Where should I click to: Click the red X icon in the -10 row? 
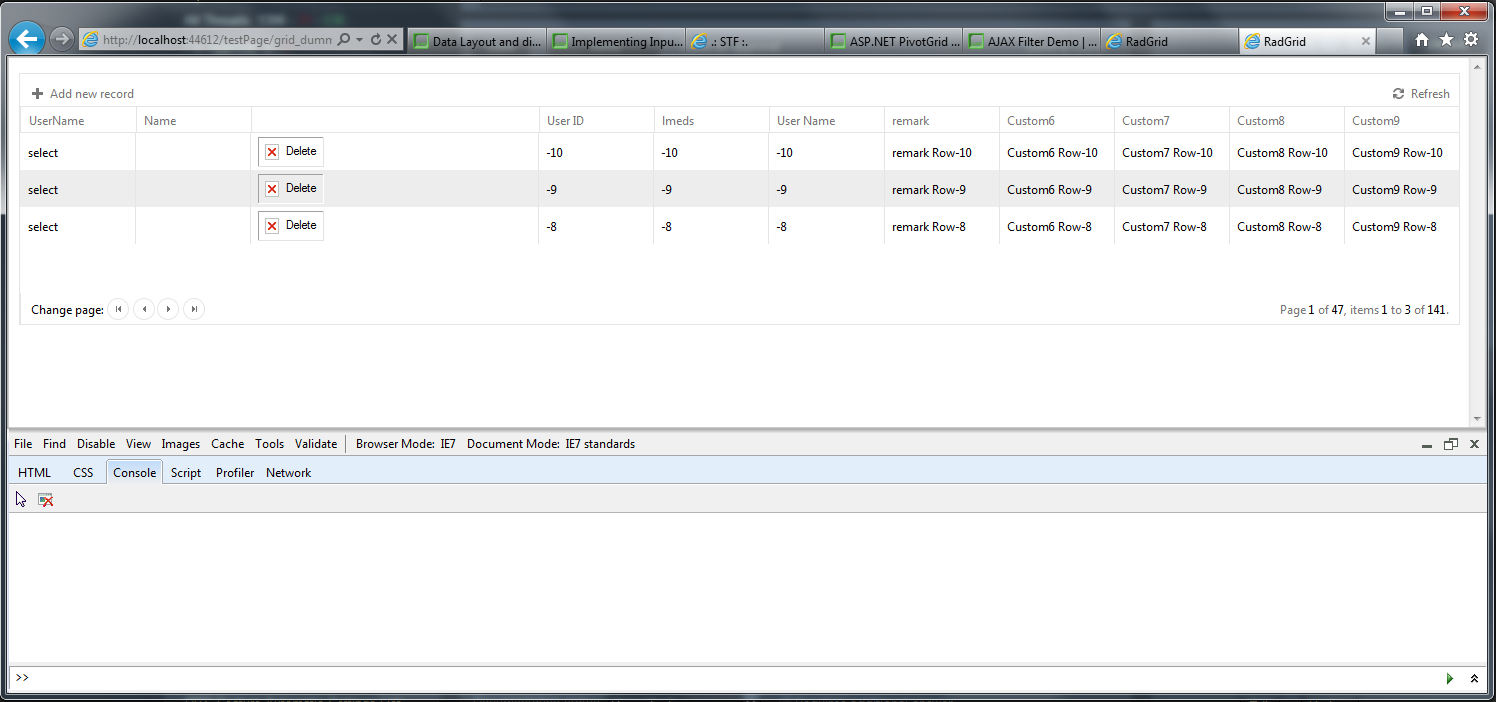pyautogui.click(x=272, y=152)
